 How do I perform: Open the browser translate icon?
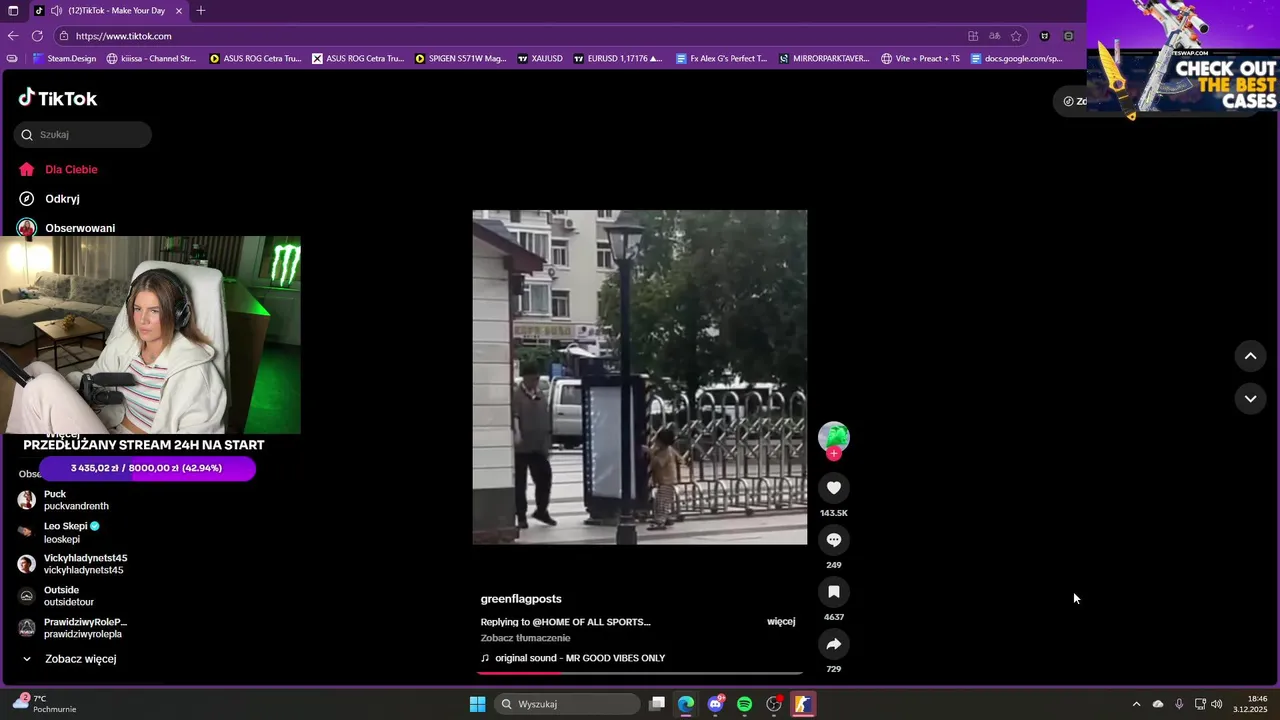click(994, 36)
